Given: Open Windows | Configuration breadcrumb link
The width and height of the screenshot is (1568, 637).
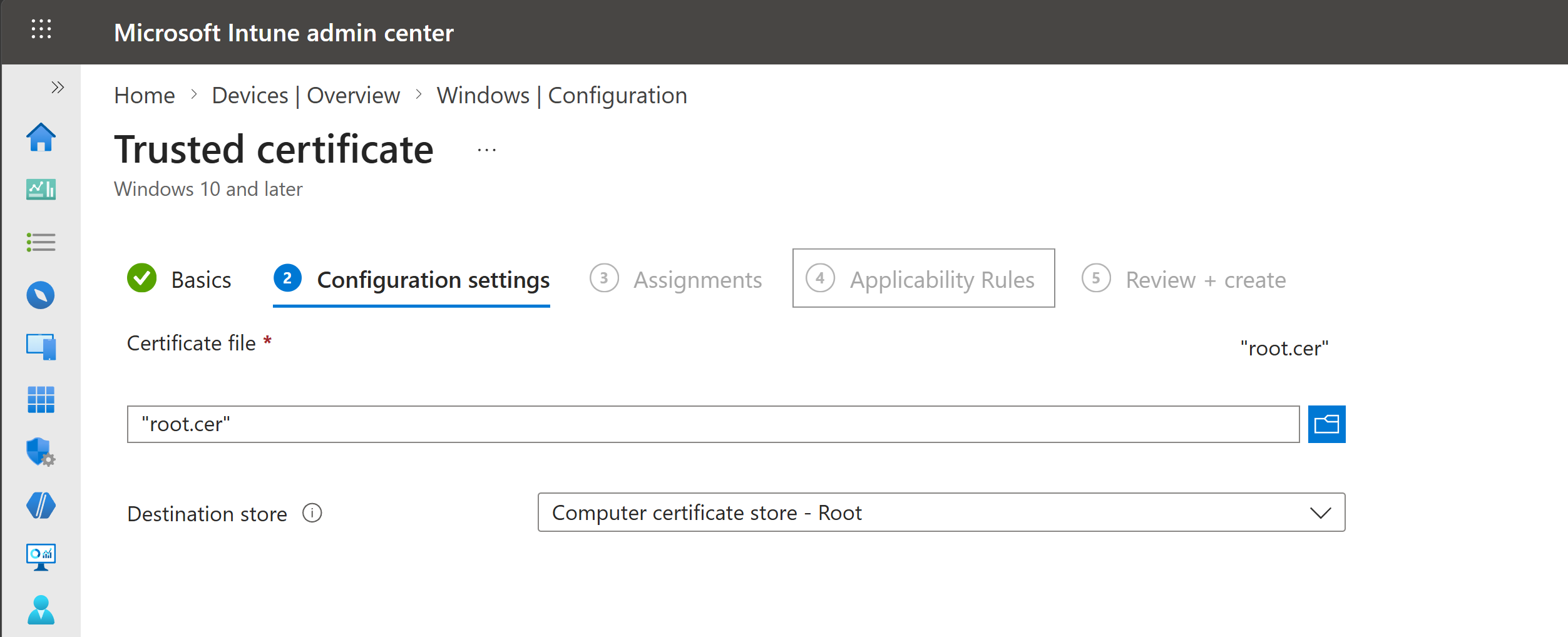Looking at the screenshot, I should click(562, 95).
